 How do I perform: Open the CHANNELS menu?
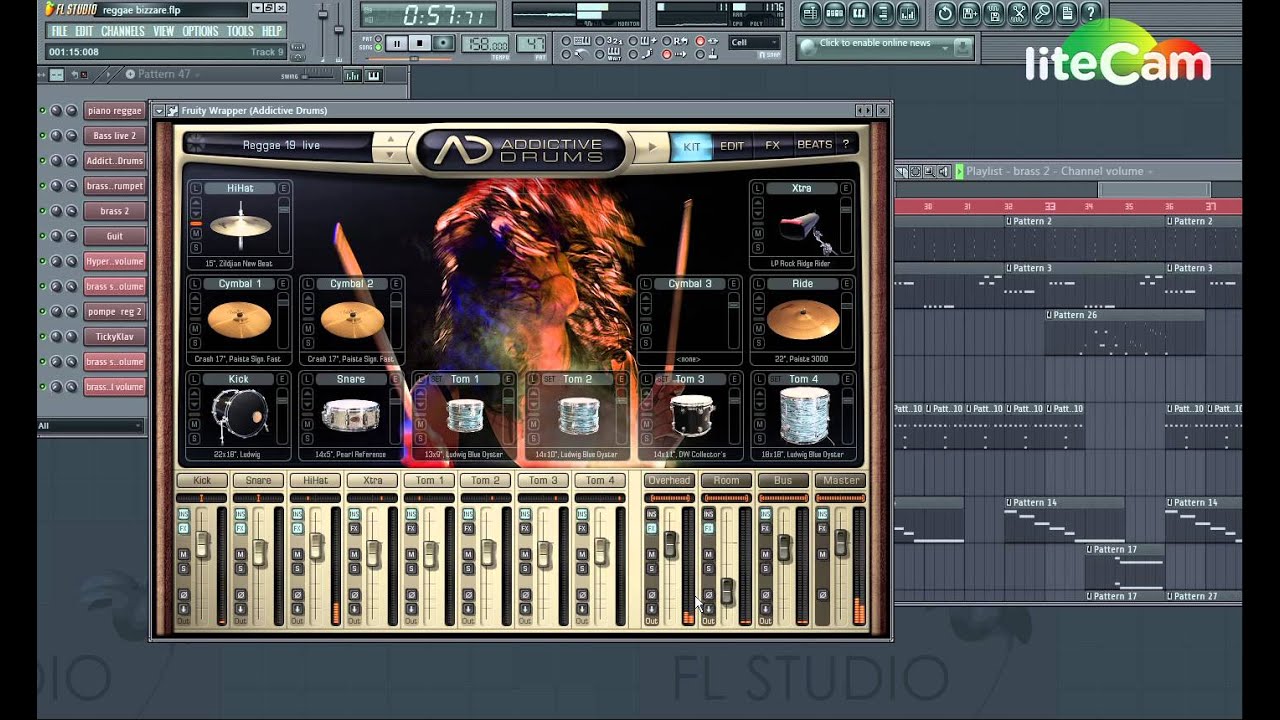[x=123, y=31]
